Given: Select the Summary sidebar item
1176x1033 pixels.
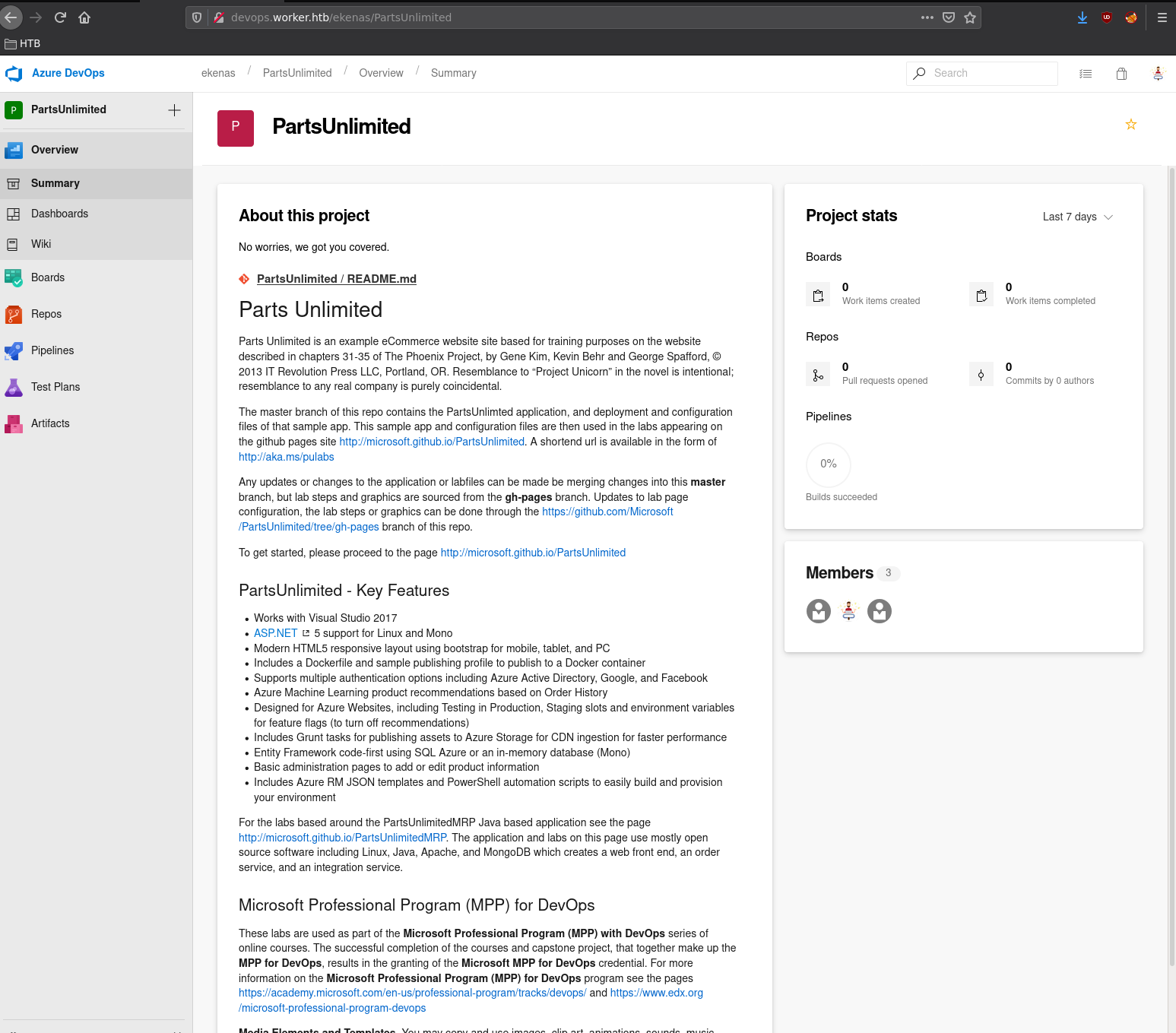Looking at the screenshot, I should 96,183.
